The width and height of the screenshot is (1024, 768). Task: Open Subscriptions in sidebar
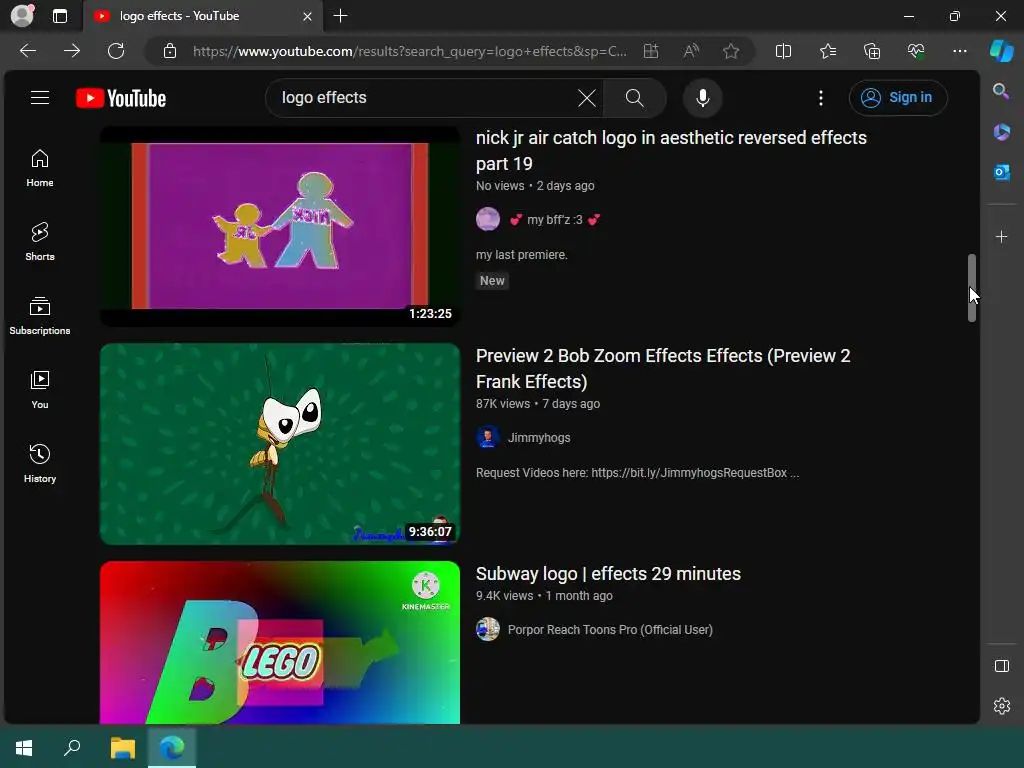40,316
